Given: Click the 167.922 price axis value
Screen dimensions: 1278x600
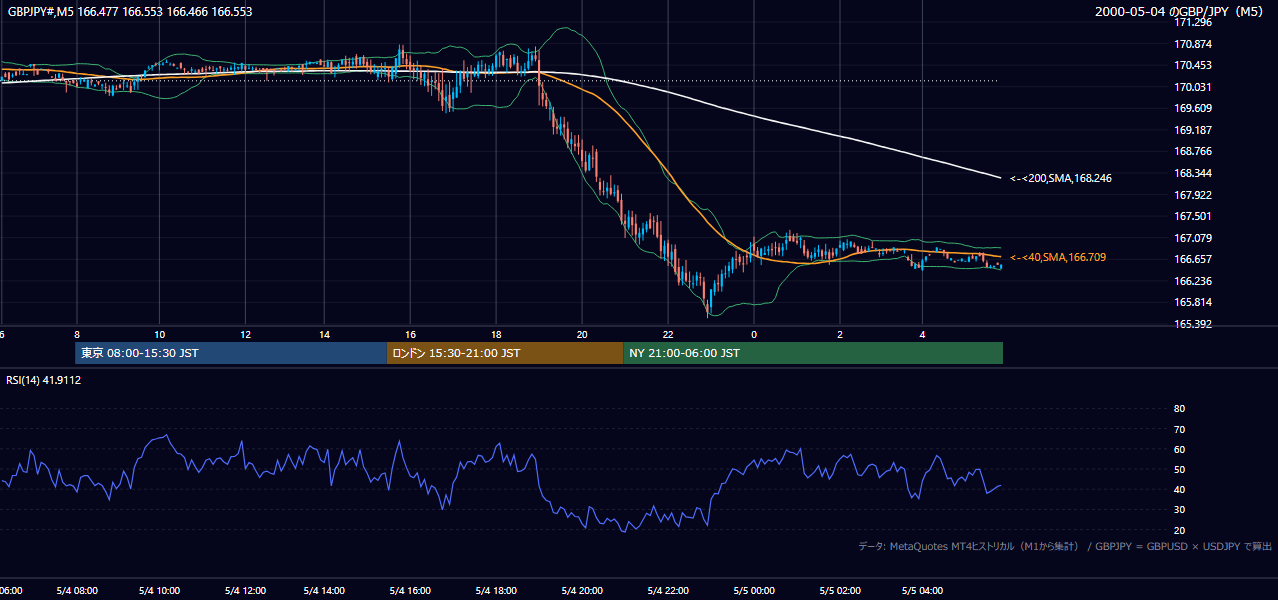Looking at the screenshot, I should click(1193, 195).
